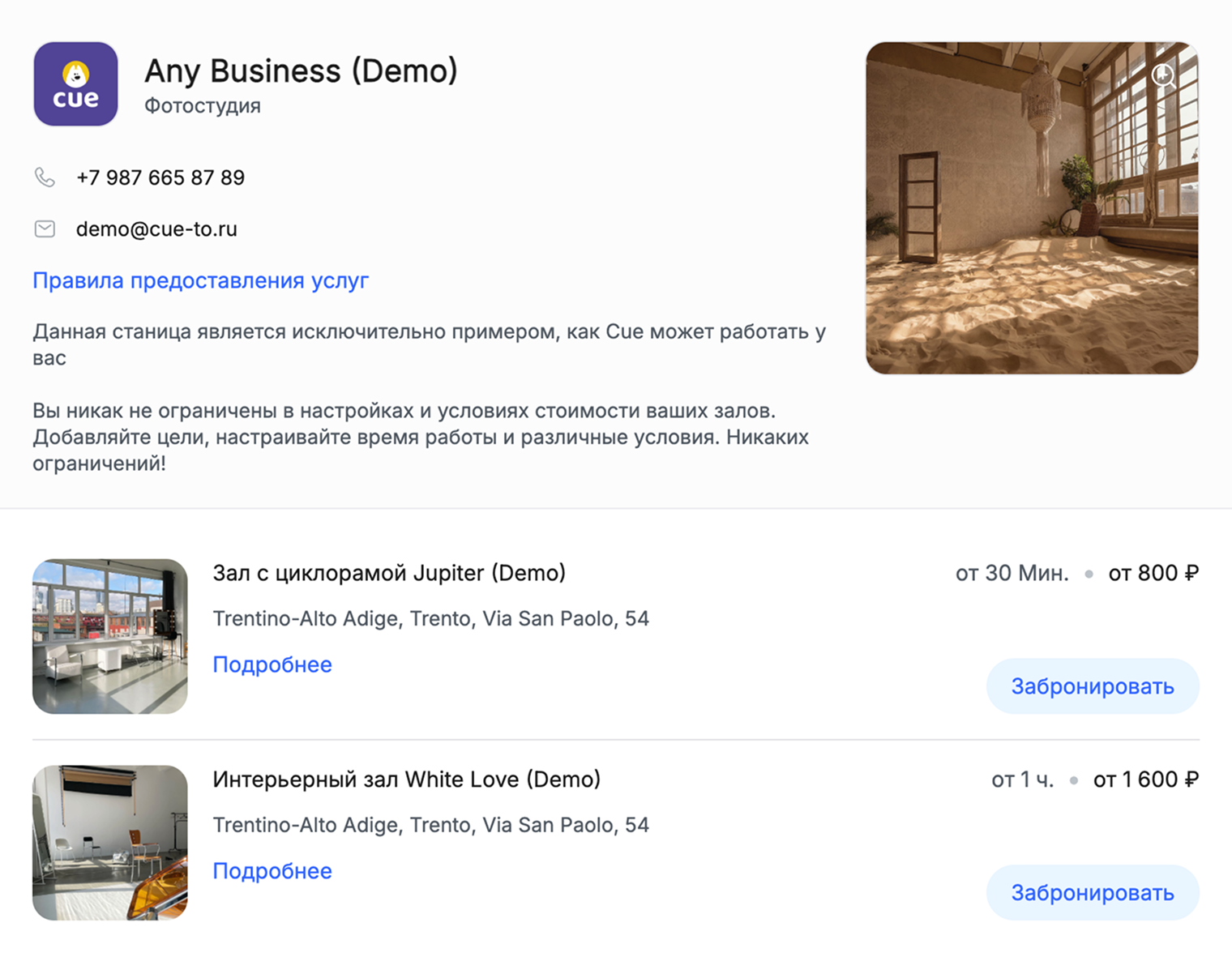The width and height of the screenshot is (1232, 974).
Task: Click the title Зал с циклорамой Jupiter (Demo)
Action: [x=389, y=573]
